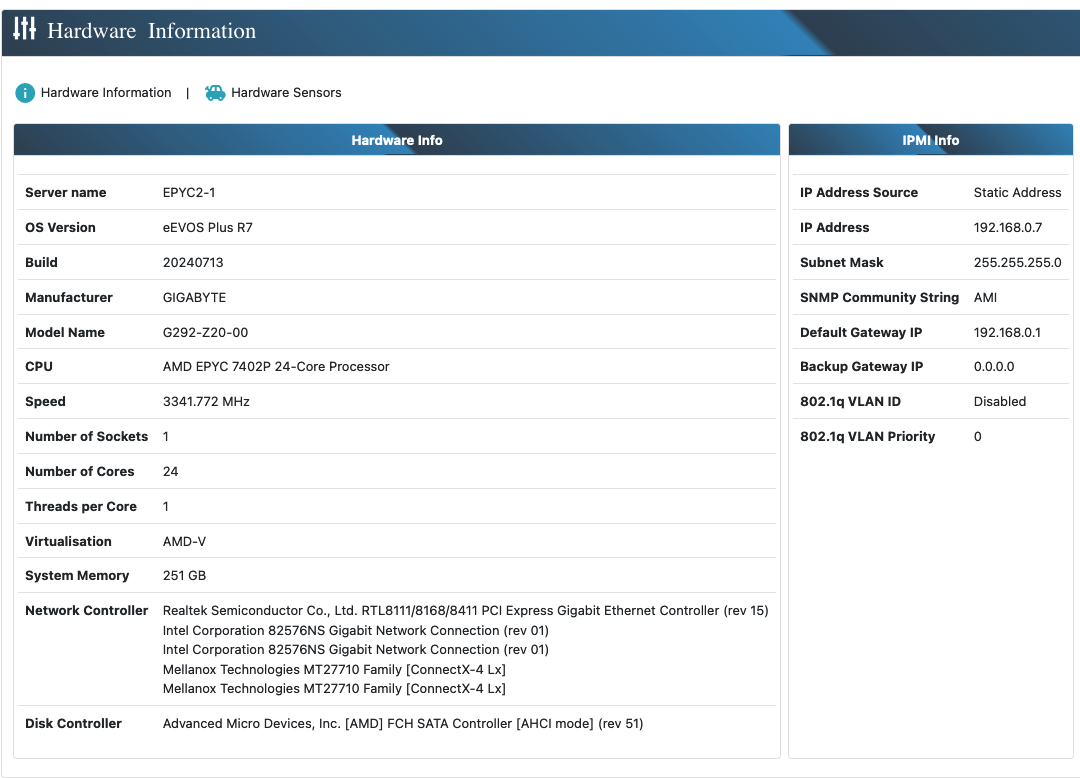Open the Hardware Information tab link

106,93
